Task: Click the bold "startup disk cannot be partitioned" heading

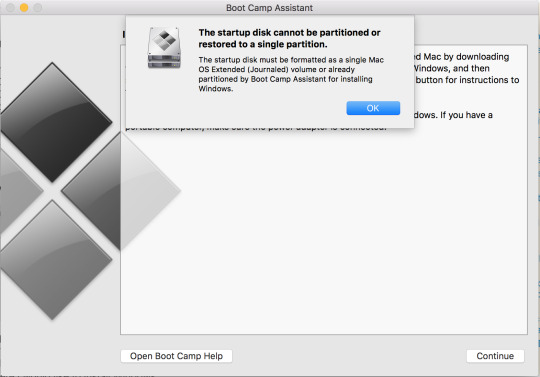Action: pyautogui.click(x=289, y=38)
